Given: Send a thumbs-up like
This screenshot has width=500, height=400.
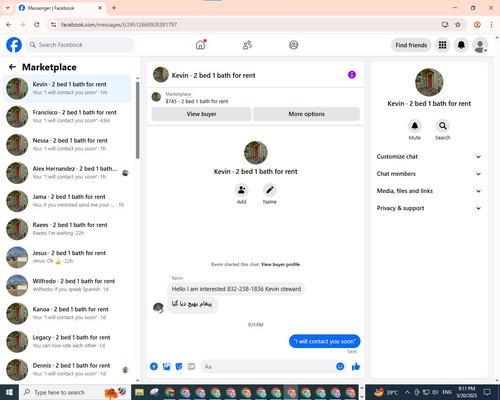Looking at the screenshot, I should coord(356,367).
